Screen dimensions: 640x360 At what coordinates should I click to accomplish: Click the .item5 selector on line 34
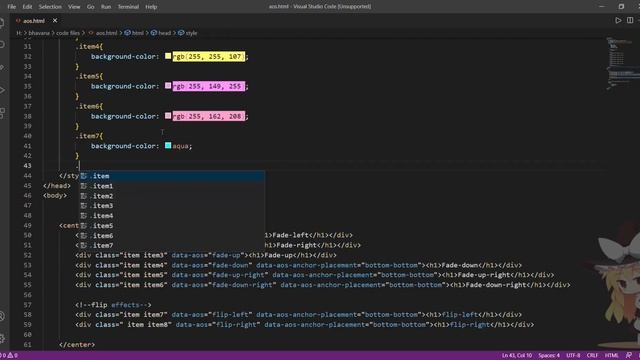(89, 76)
